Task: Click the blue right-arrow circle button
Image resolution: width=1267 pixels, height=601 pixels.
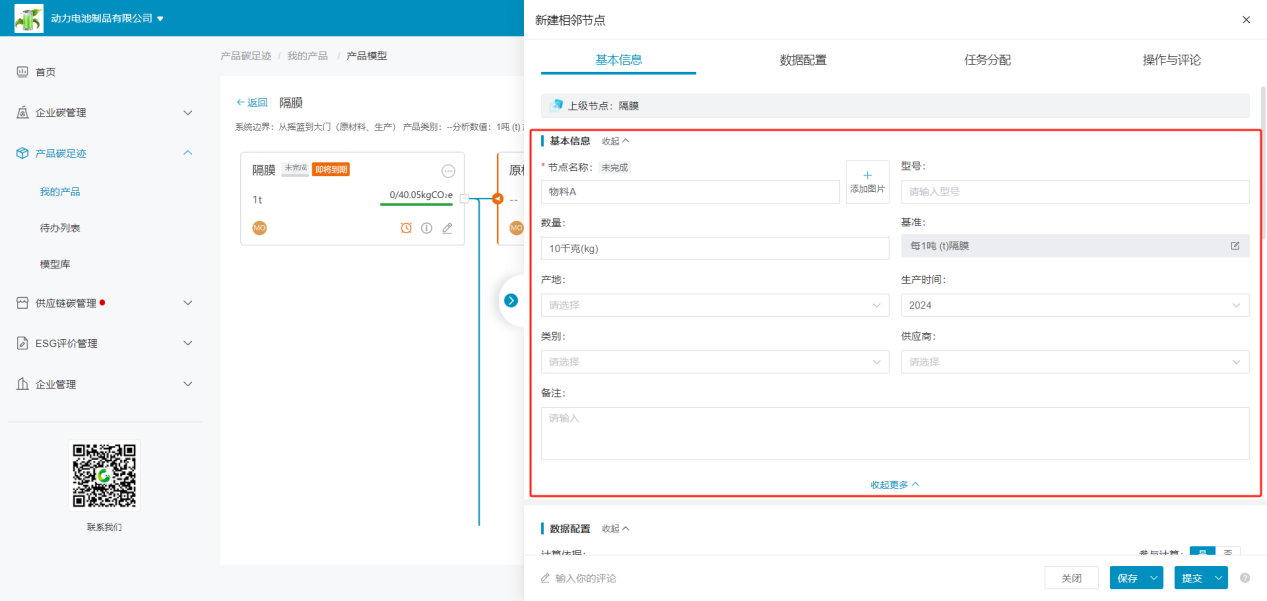Action: tap(511, 300)
